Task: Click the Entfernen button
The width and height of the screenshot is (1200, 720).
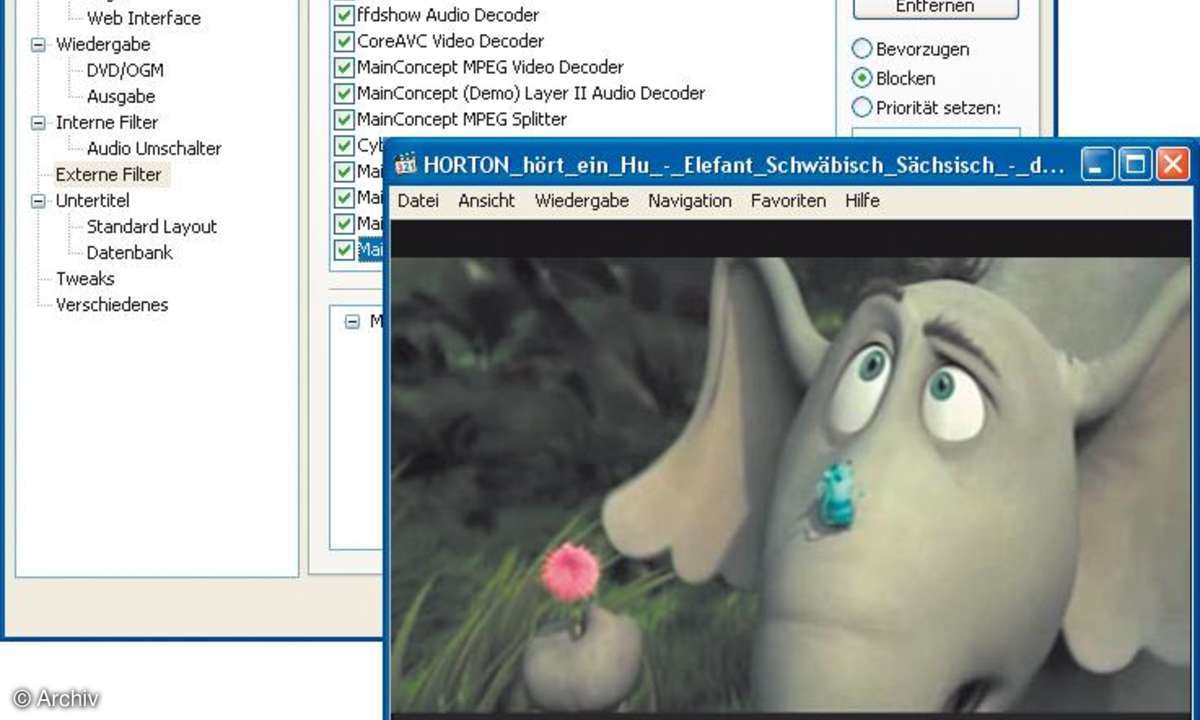Action: coord(936,8)
